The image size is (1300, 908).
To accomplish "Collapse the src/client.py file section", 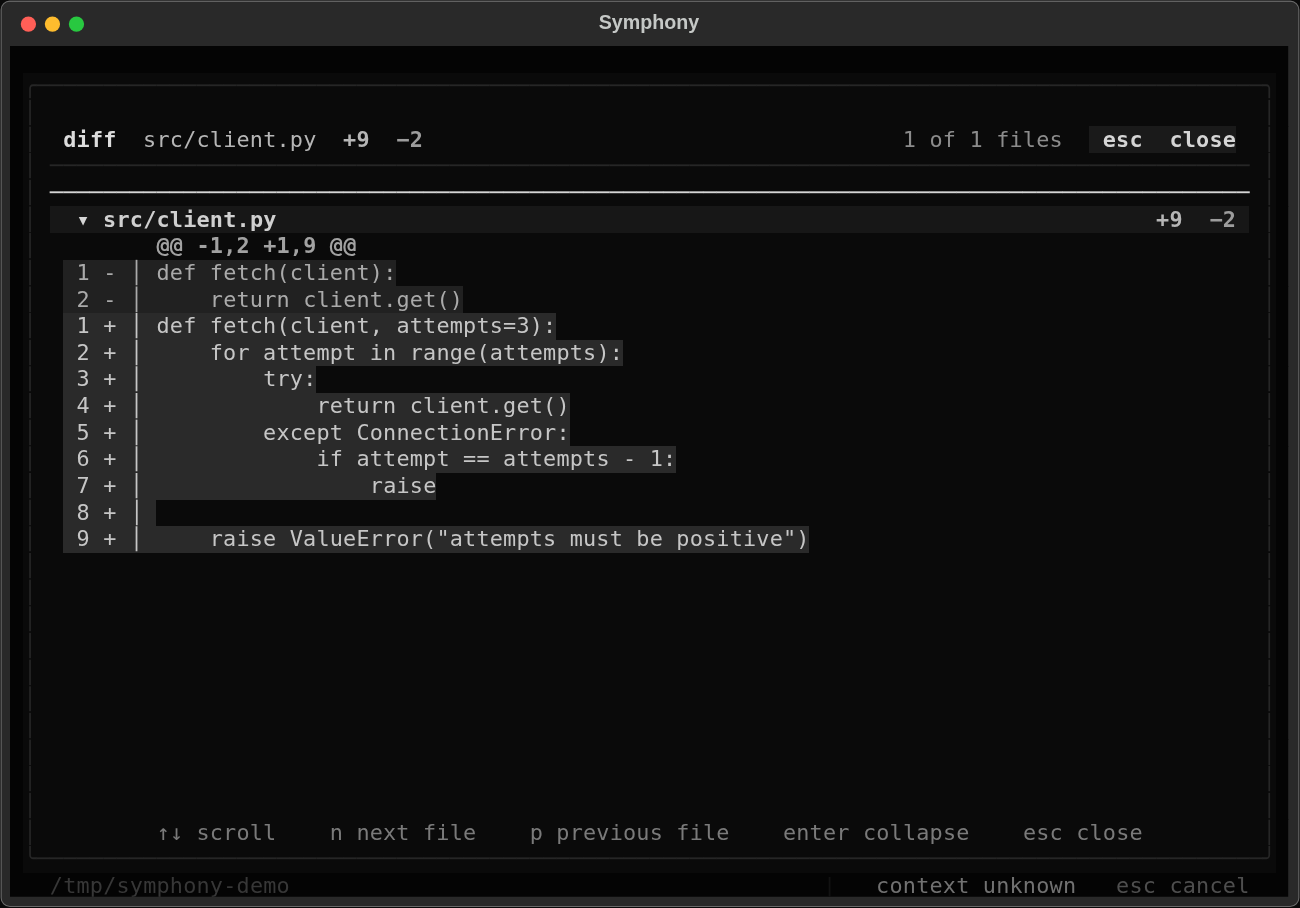I will coord(83,220).
